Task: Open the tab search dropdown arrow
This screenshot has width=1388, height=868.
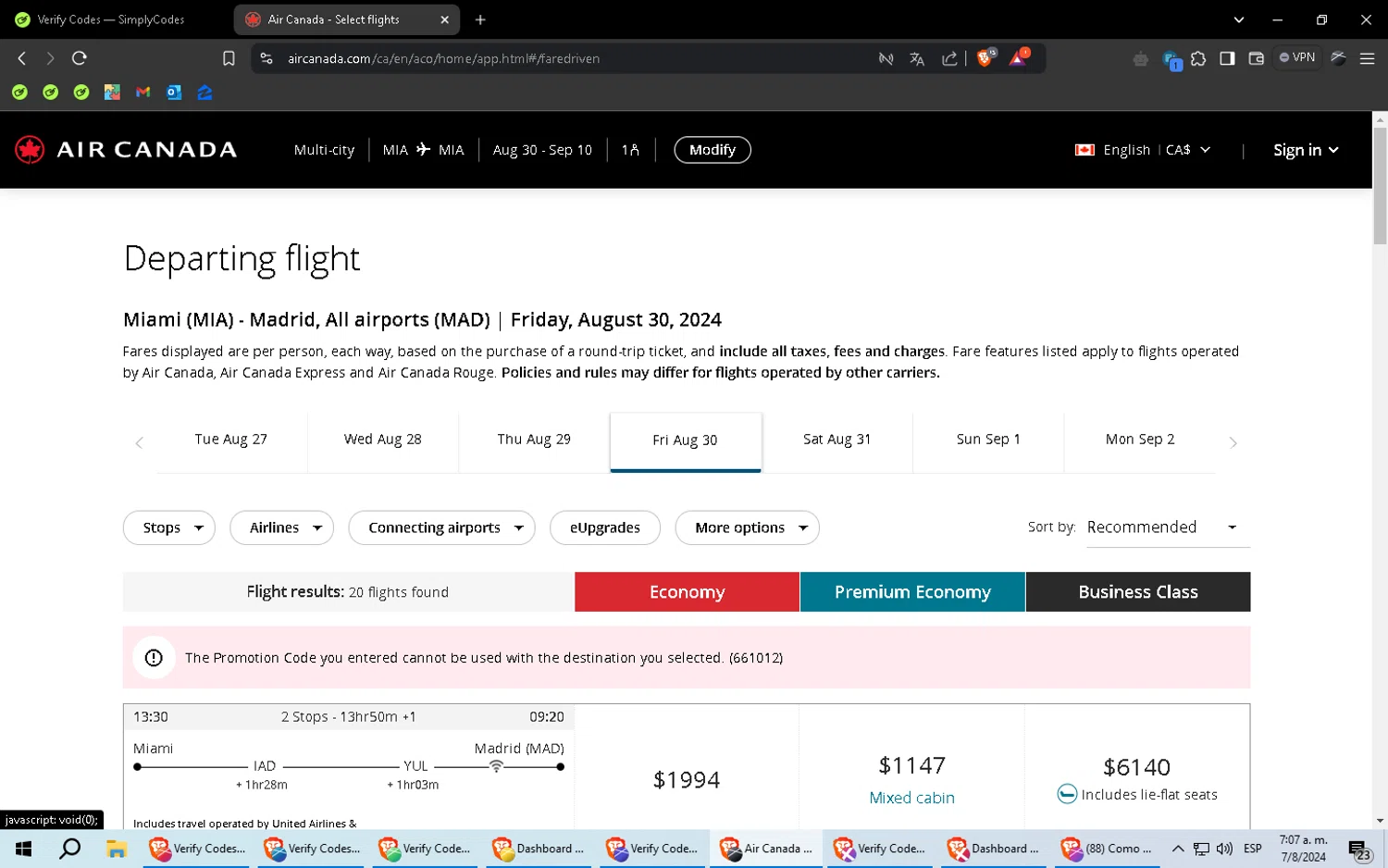Action: 1238,19
